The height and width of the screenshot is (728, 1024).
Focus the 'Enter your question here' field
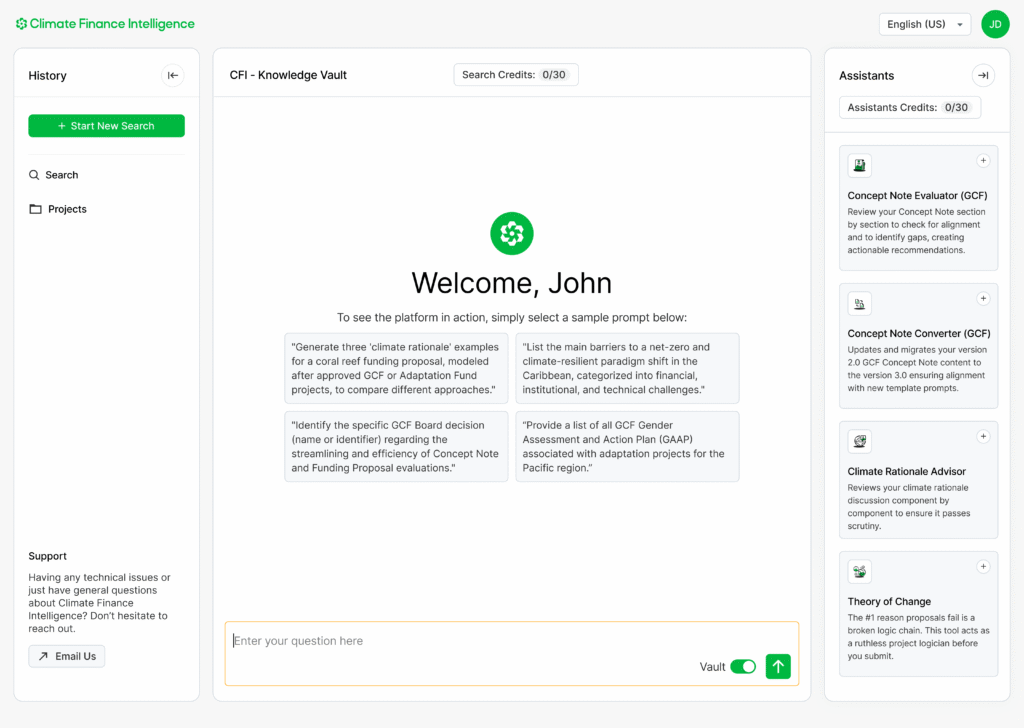coord(460,641)
